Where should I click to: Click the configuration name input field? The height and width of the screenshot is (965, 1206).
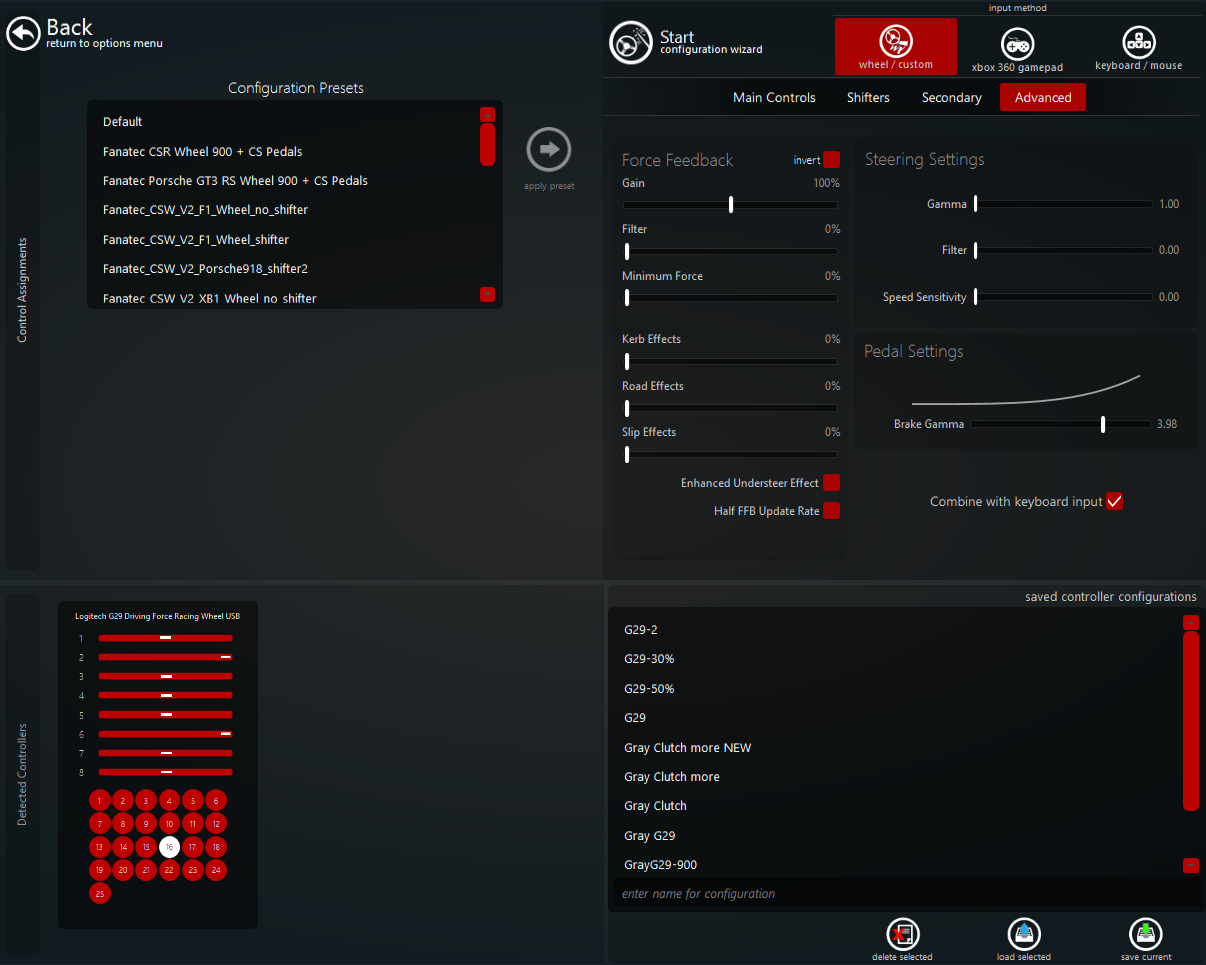(905, 893)
